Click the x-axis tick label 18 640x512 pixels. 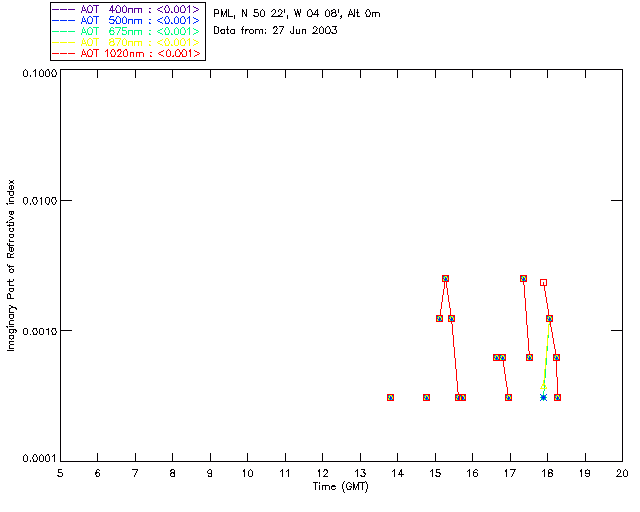coord(547,474)
